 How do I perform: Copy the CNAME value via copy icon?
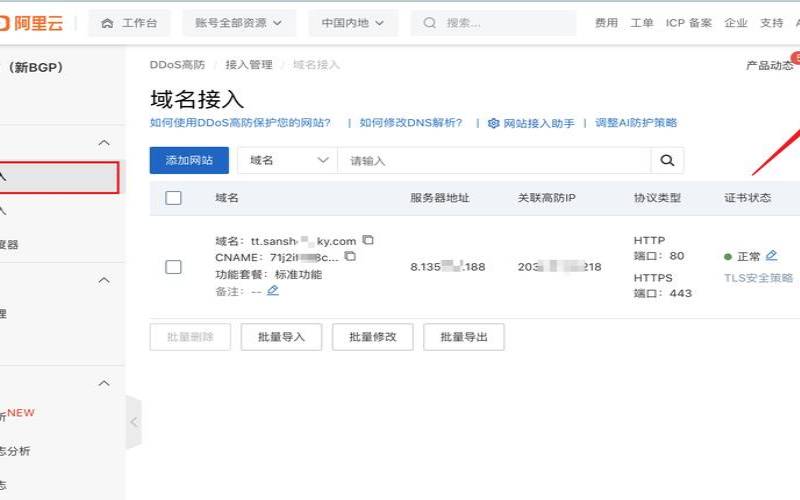point(350,256)
